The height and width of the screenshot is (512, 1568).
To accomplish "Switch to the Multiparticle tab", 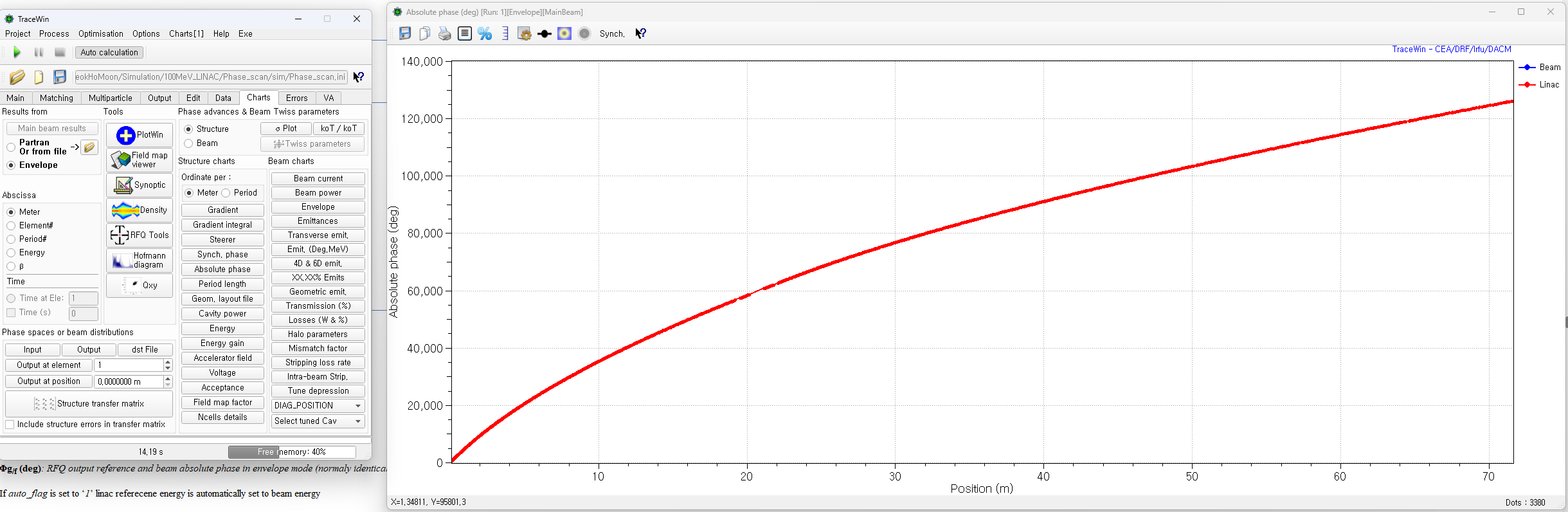I will (x=110, y=98).
